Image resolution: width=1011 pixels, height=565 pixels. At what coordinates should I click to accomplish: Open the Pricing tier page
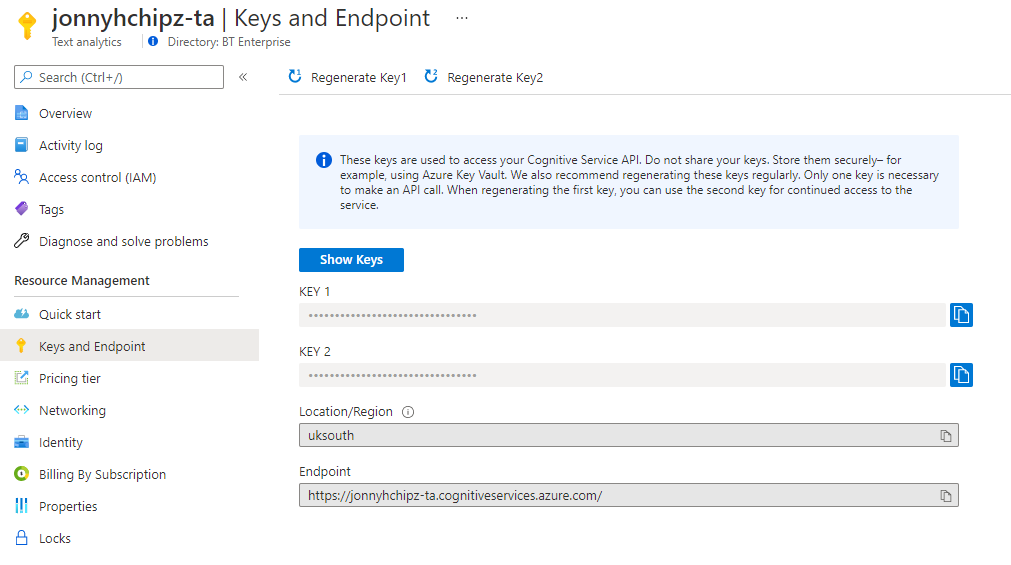pyautogui.click(x=70, y=379)
